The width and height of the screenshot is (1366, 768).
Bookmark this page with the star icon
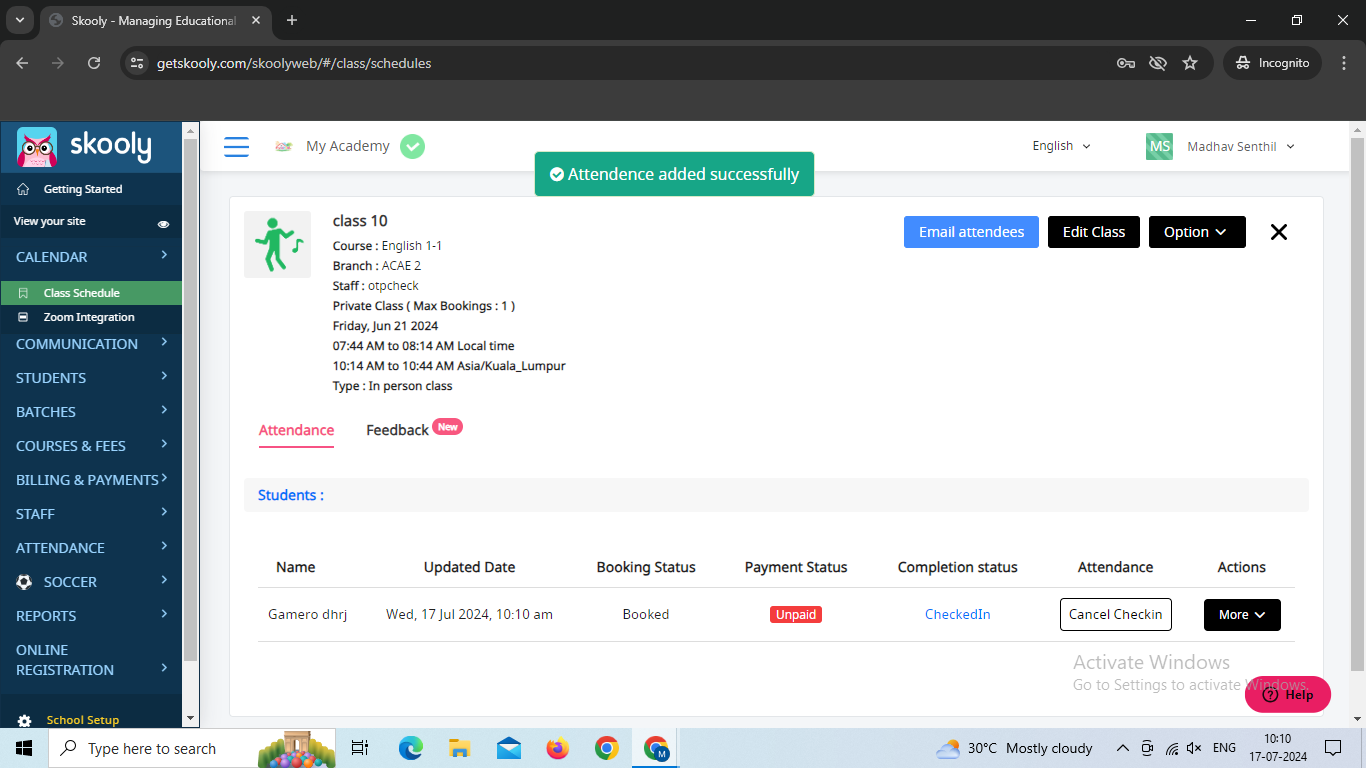click(x=1190, y=63)
